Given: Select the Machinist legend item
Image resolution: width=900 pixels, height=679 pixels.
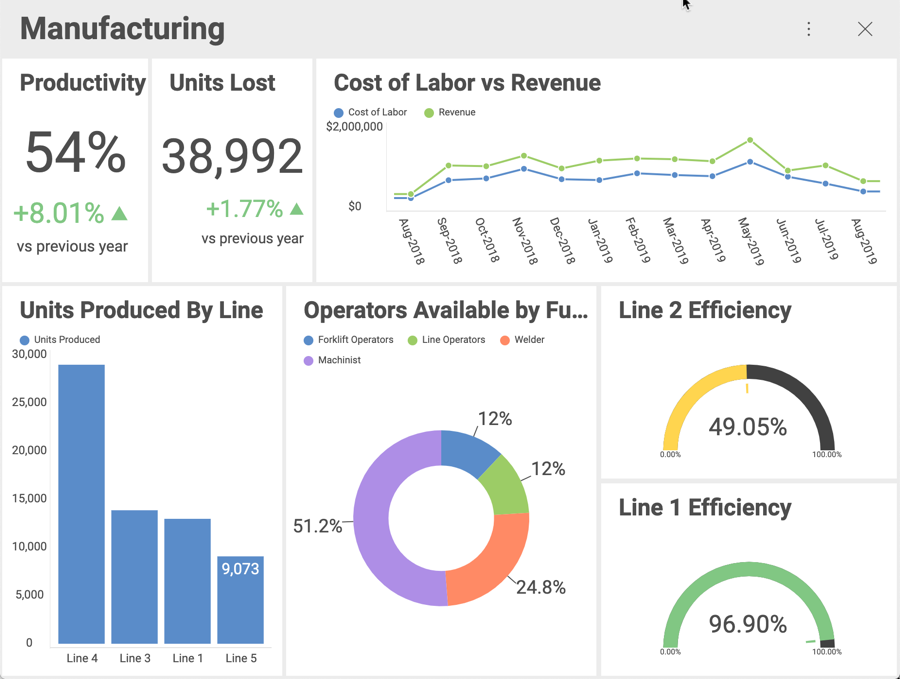Looking at the screenshot, I should click(332, 360).
